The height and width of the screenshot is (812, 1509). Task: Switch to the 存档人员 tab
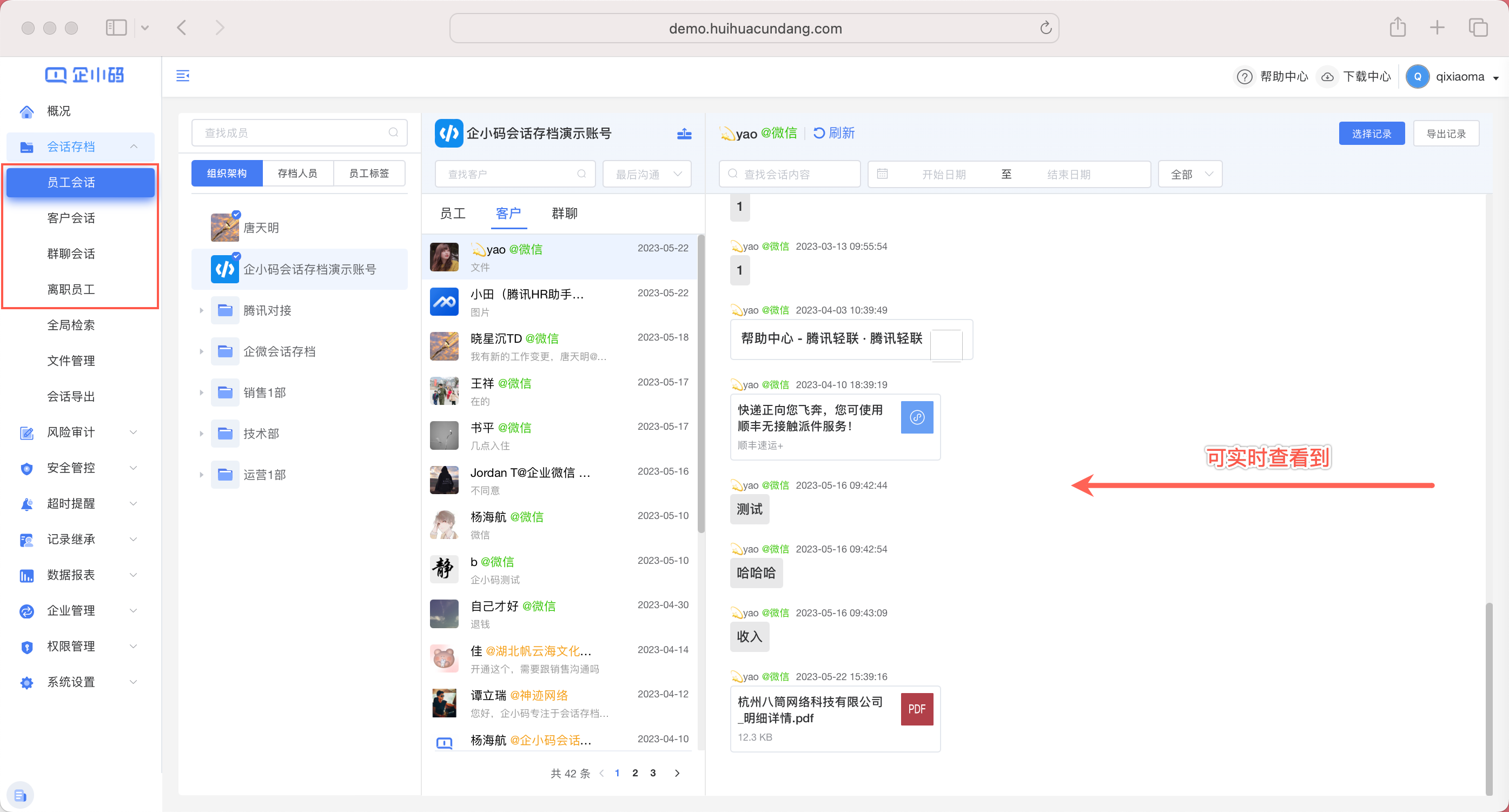click(x=297, y=174)
